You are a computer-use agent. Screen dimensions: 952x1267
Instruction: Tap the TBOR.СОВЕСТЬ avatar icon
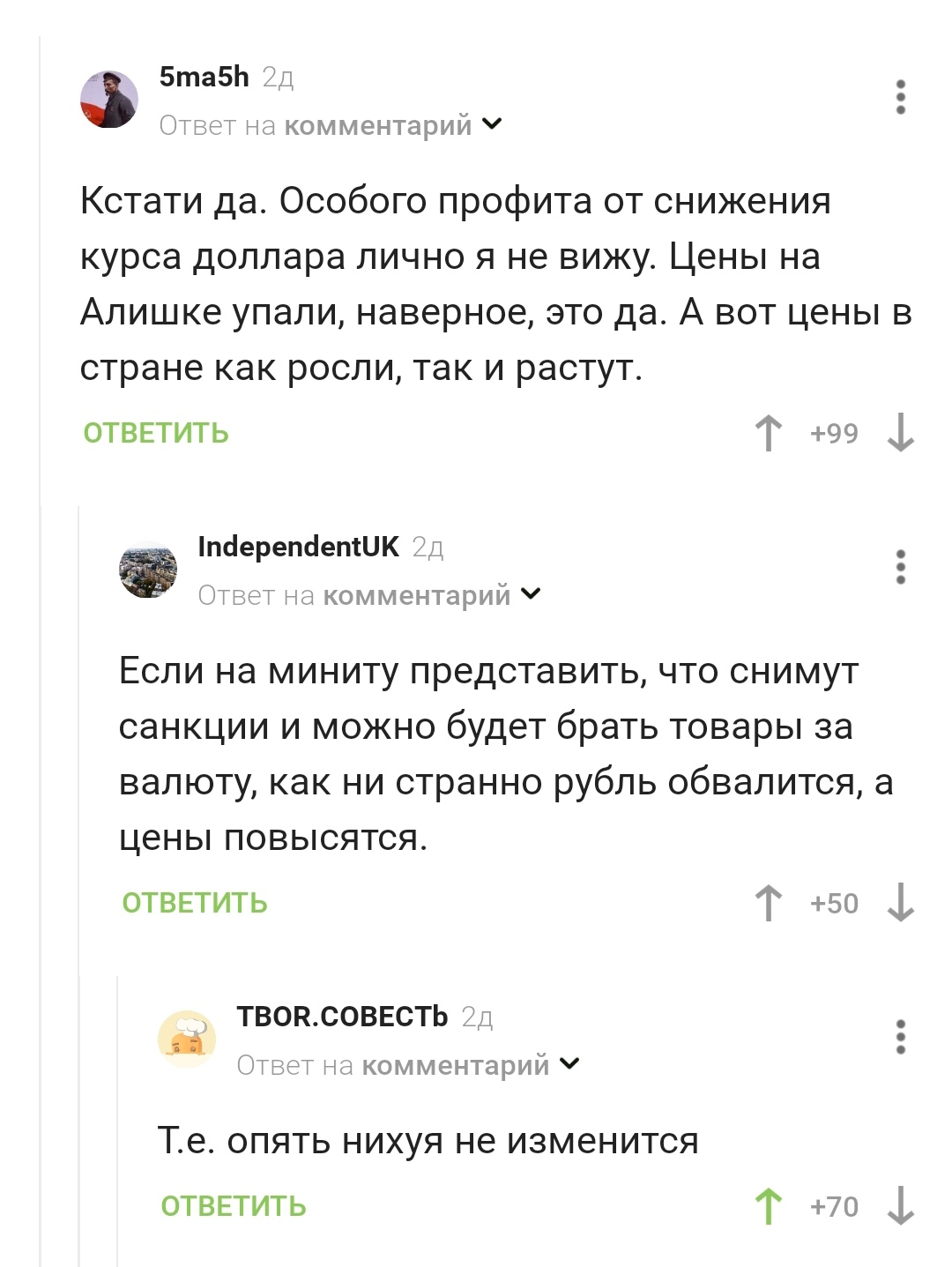pos(187,1039)
